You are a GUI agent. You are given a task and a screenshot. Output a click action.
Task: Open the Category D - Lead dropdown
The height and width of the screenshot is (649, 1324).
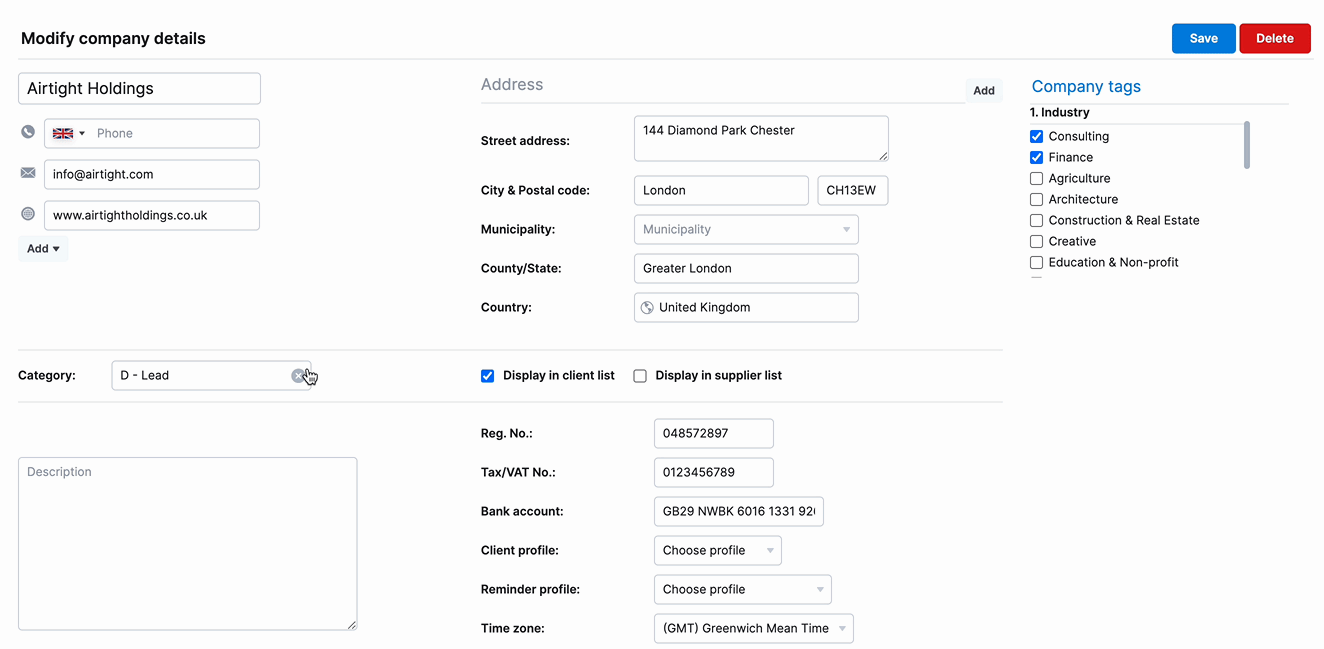click(x=211, y=375)
